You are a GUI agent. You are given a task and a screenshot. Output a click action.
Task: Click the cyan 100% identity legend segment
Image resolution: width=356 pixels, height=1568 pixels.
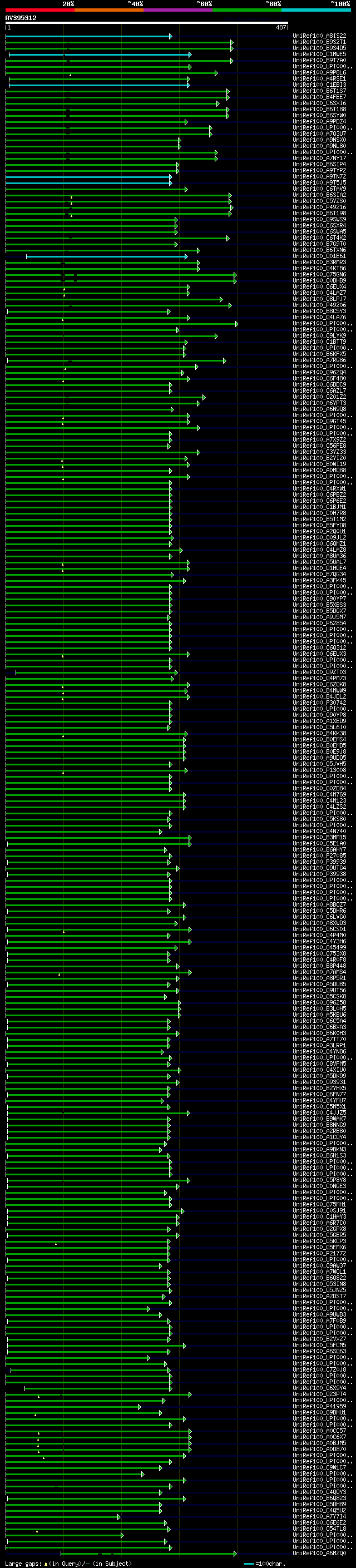[316, 10]
